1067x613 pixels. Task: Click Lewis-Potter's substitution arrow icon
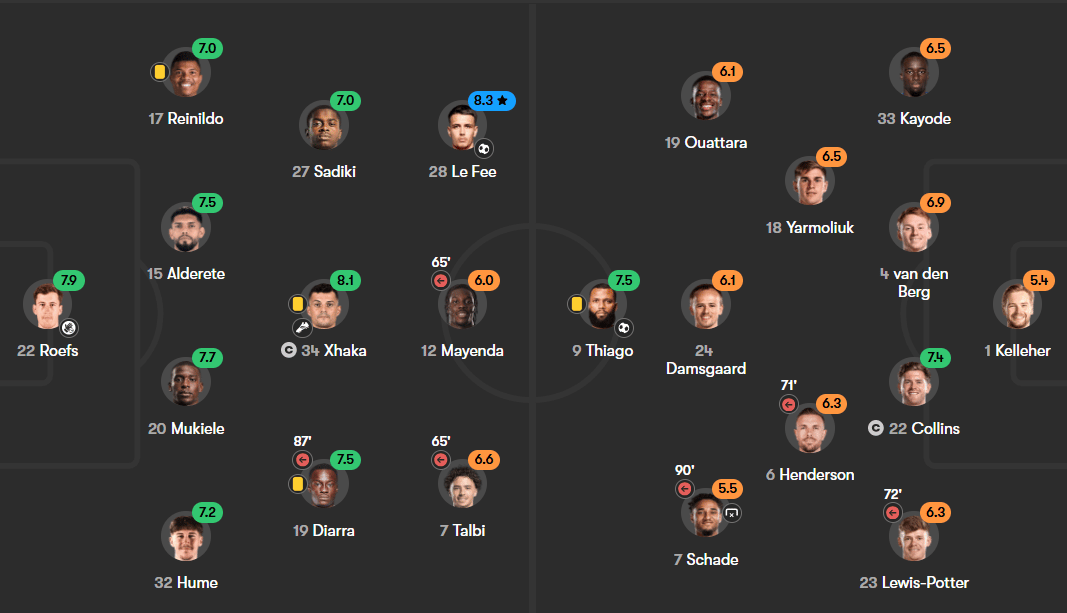point(893,512)
